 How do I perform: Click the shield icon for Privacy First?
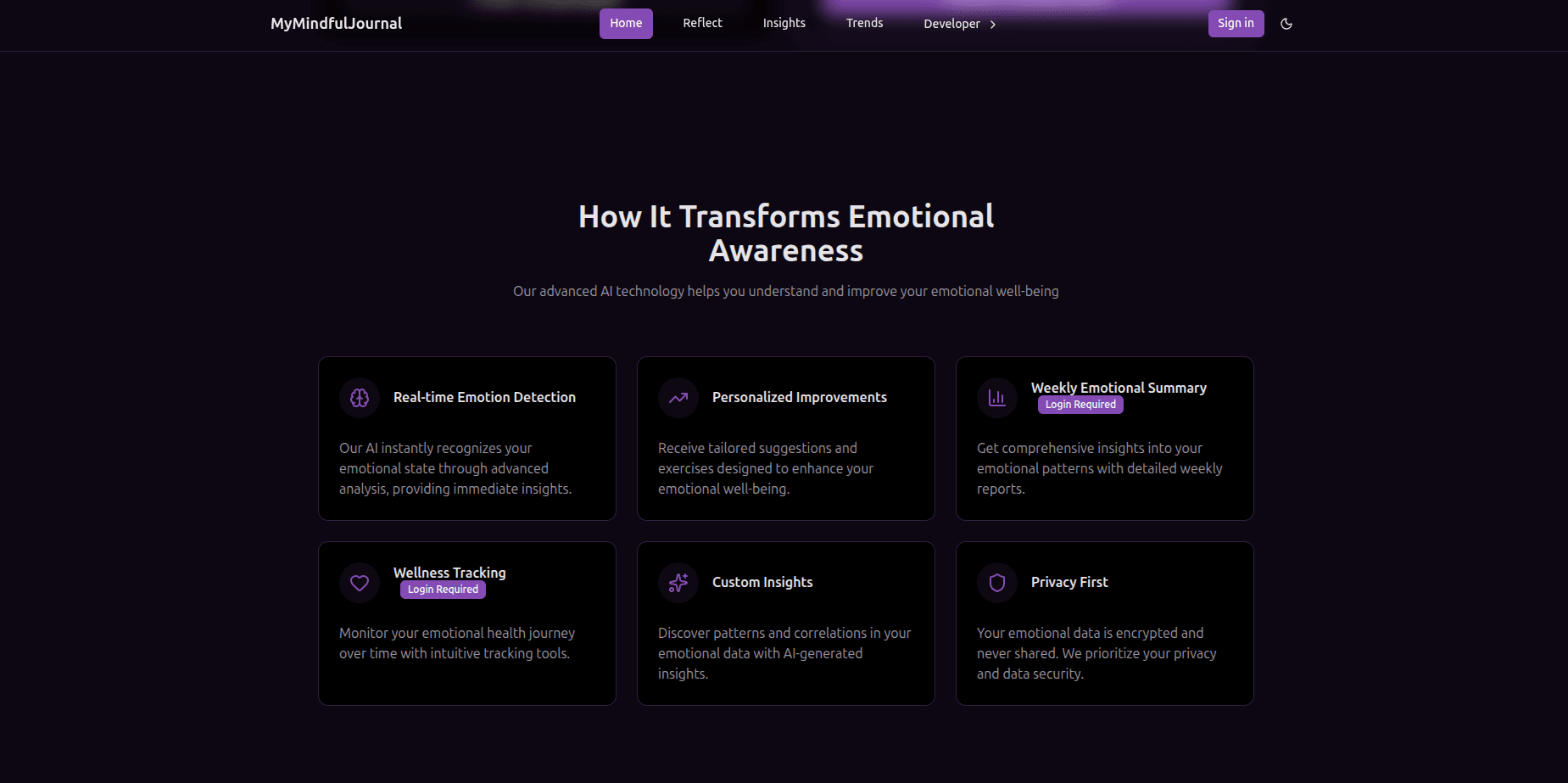pyautogui.click(x=997, y=583)
